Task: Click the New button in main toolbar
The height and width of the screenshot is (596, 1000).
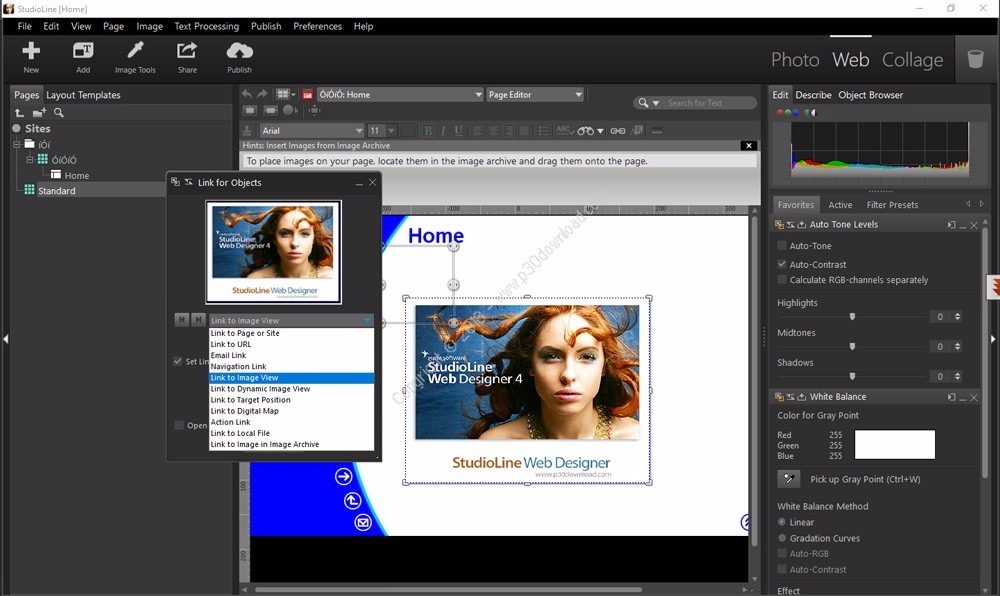Action: click(31, 57)
